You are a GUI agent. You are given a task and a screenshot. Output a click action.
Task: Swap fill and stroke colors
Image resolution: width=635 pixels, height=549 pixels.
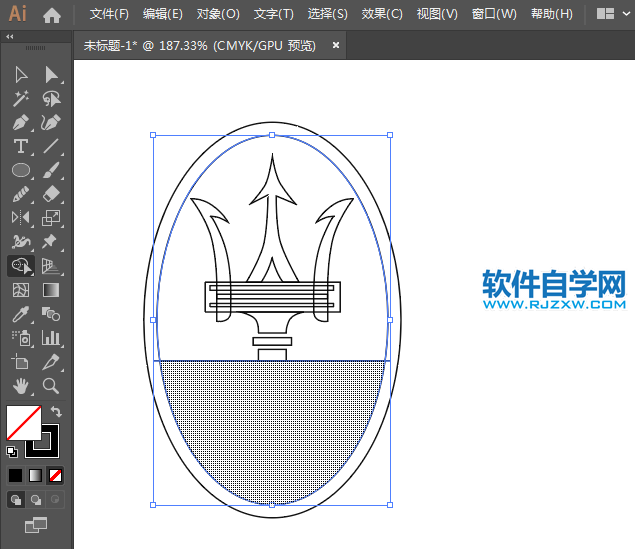tap(56, 412)
